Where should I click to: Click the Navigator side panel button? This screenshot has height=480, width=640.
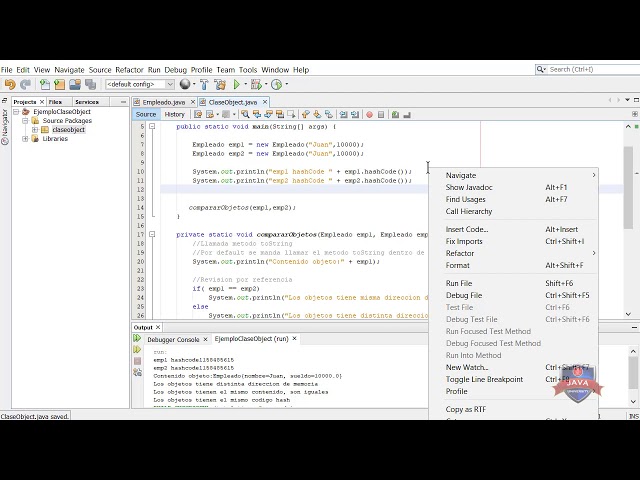click(x=5, y=127)
